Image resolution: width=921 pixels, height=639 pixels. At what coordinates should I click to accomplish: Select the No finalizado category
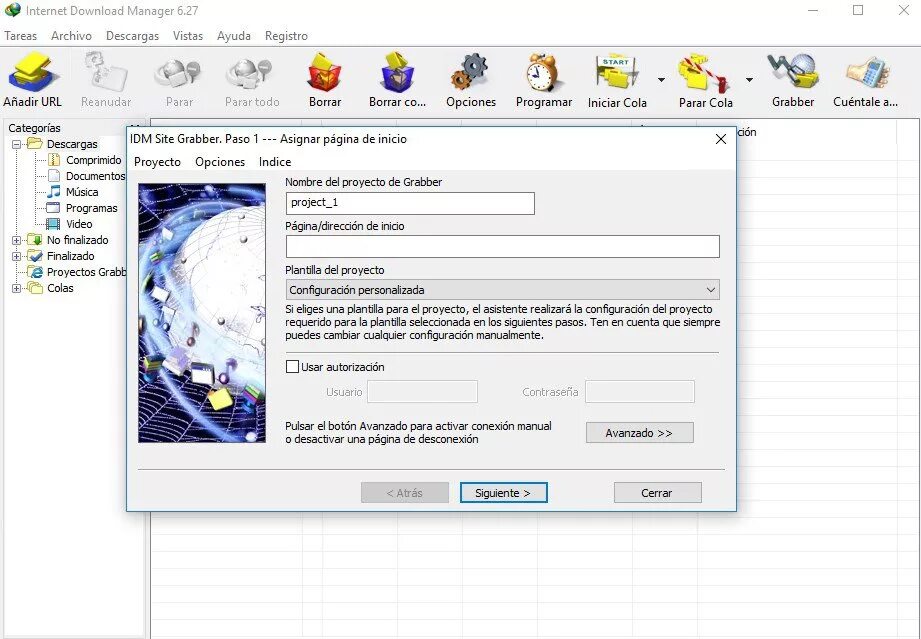click(x=77, y=240)
